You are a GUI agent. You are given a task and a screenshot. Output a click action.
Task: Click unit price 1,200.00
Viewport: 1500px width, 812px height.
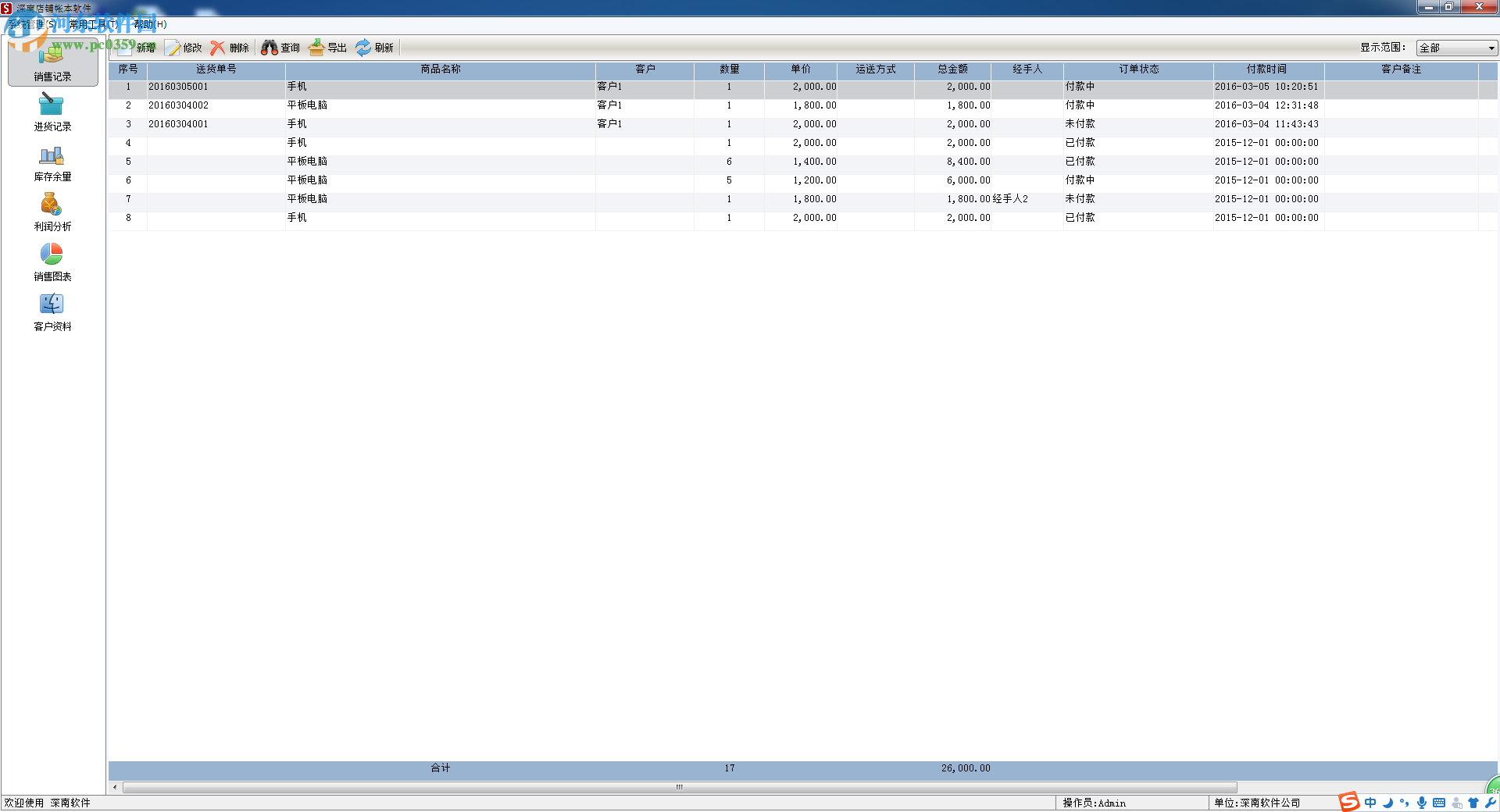point(815,180)
